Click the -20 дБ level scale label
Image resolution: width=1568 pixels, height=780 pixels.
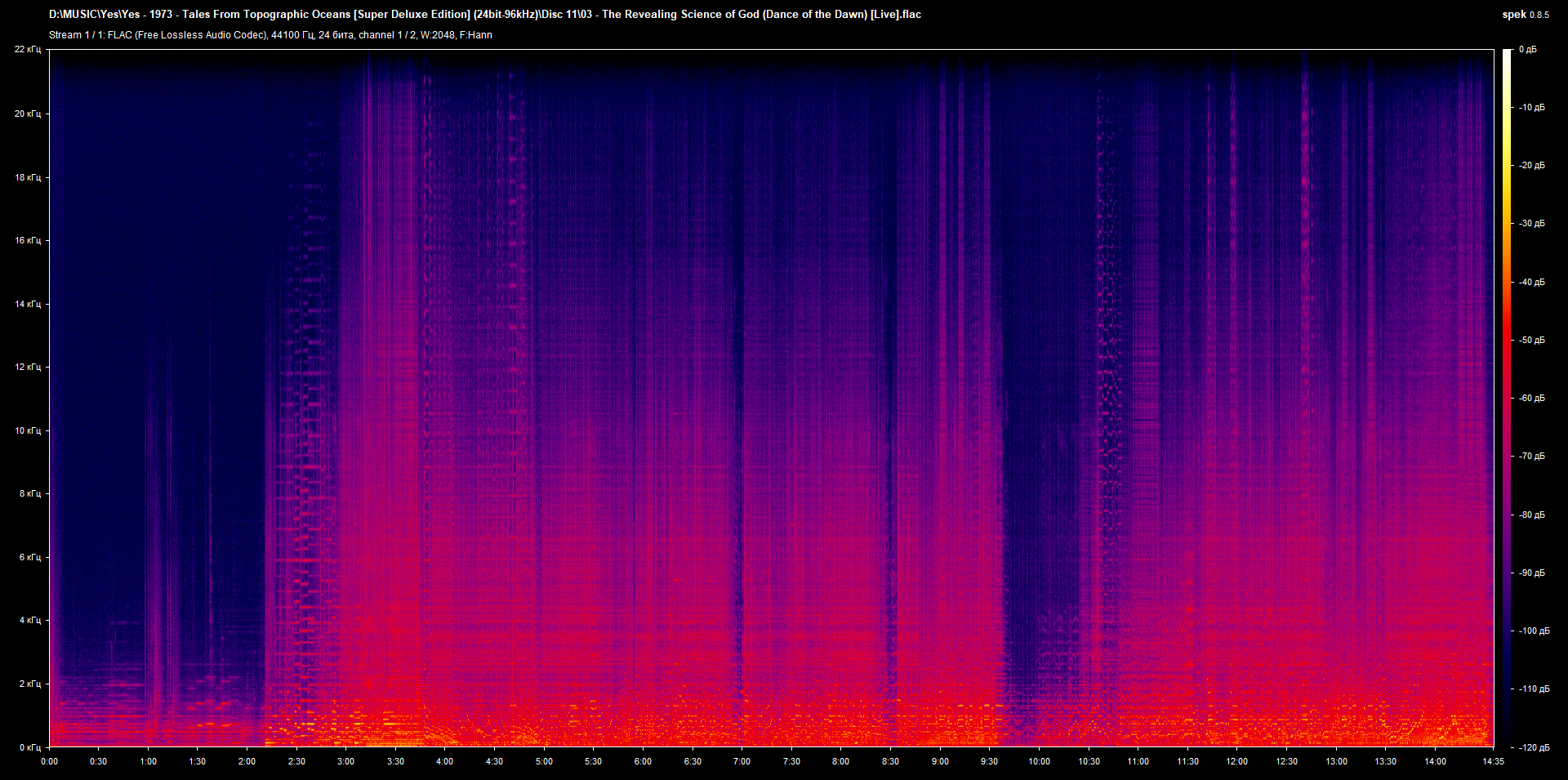coord(1531,166)
